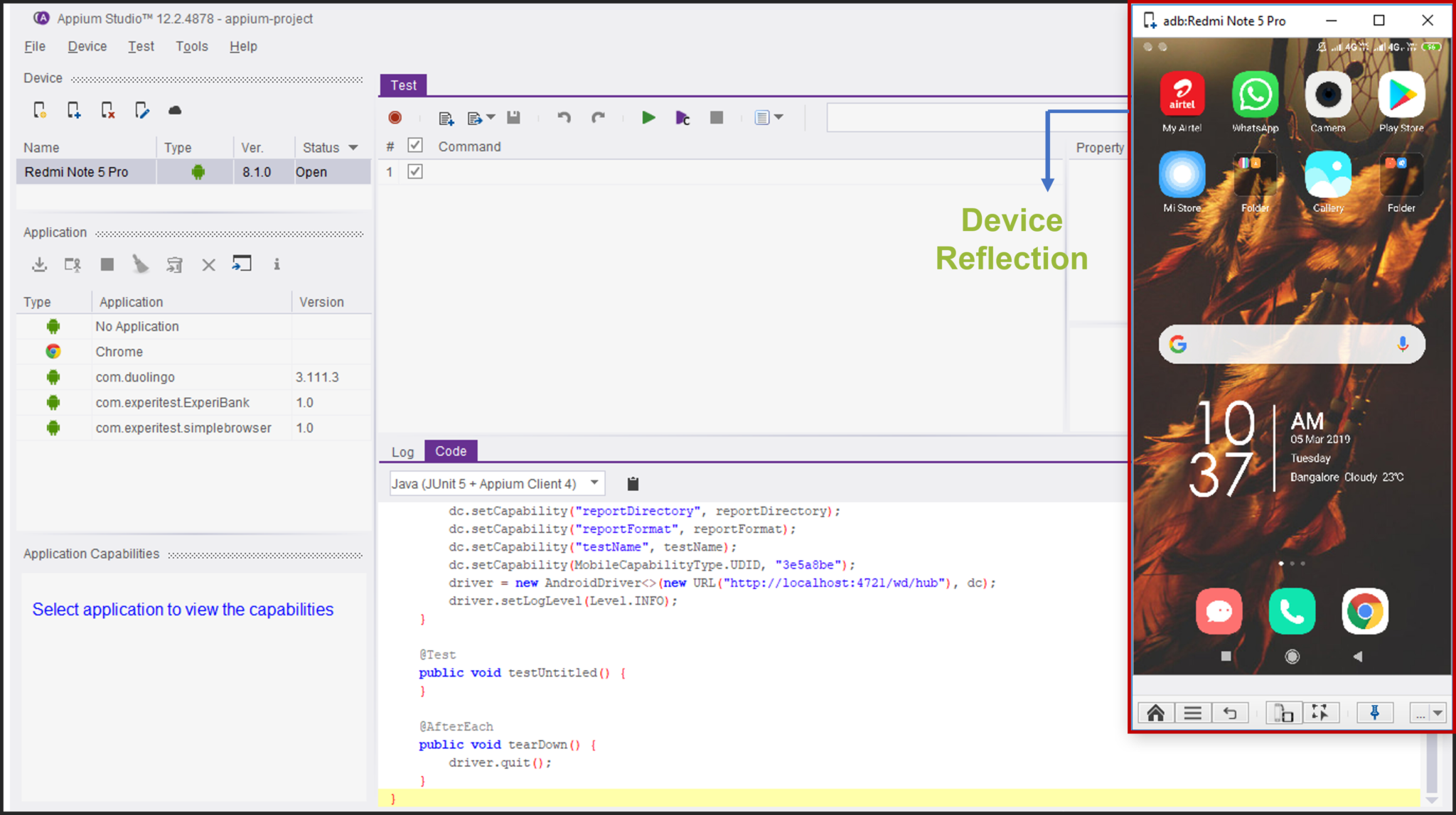Toggle the column header checkbox in test

(416, 147)
